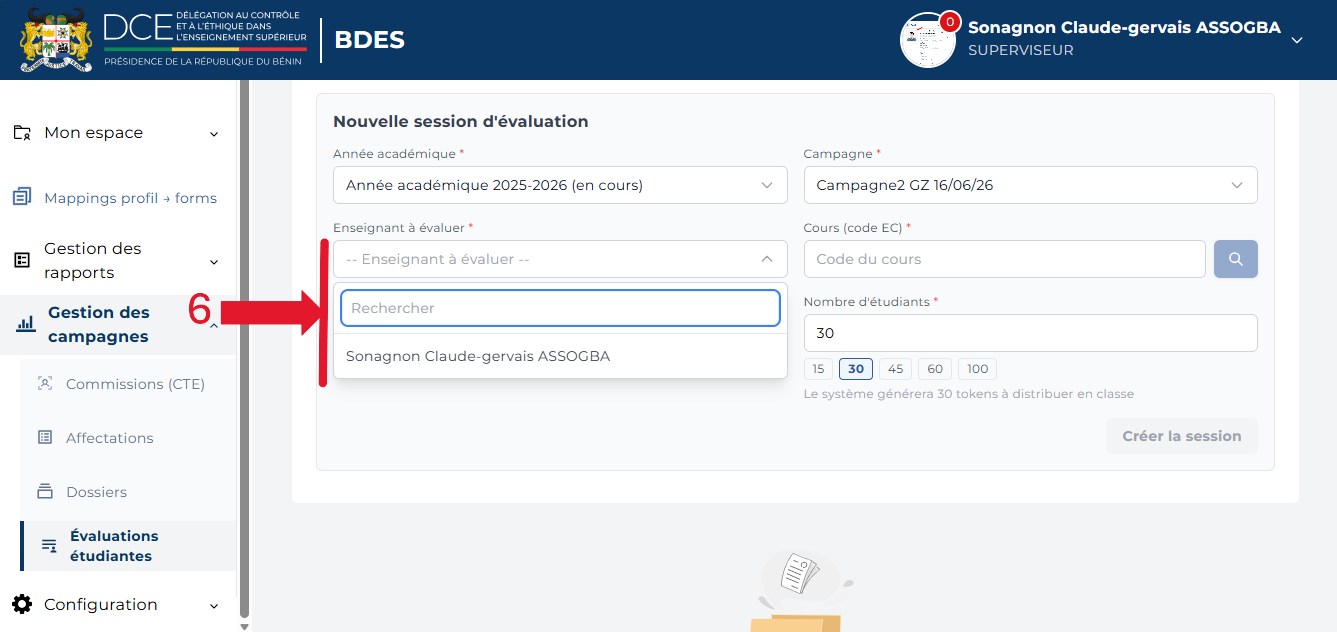1337x632 pixels.
Task: Click the sidebar scroll down arrow
Action: [244, 626]
